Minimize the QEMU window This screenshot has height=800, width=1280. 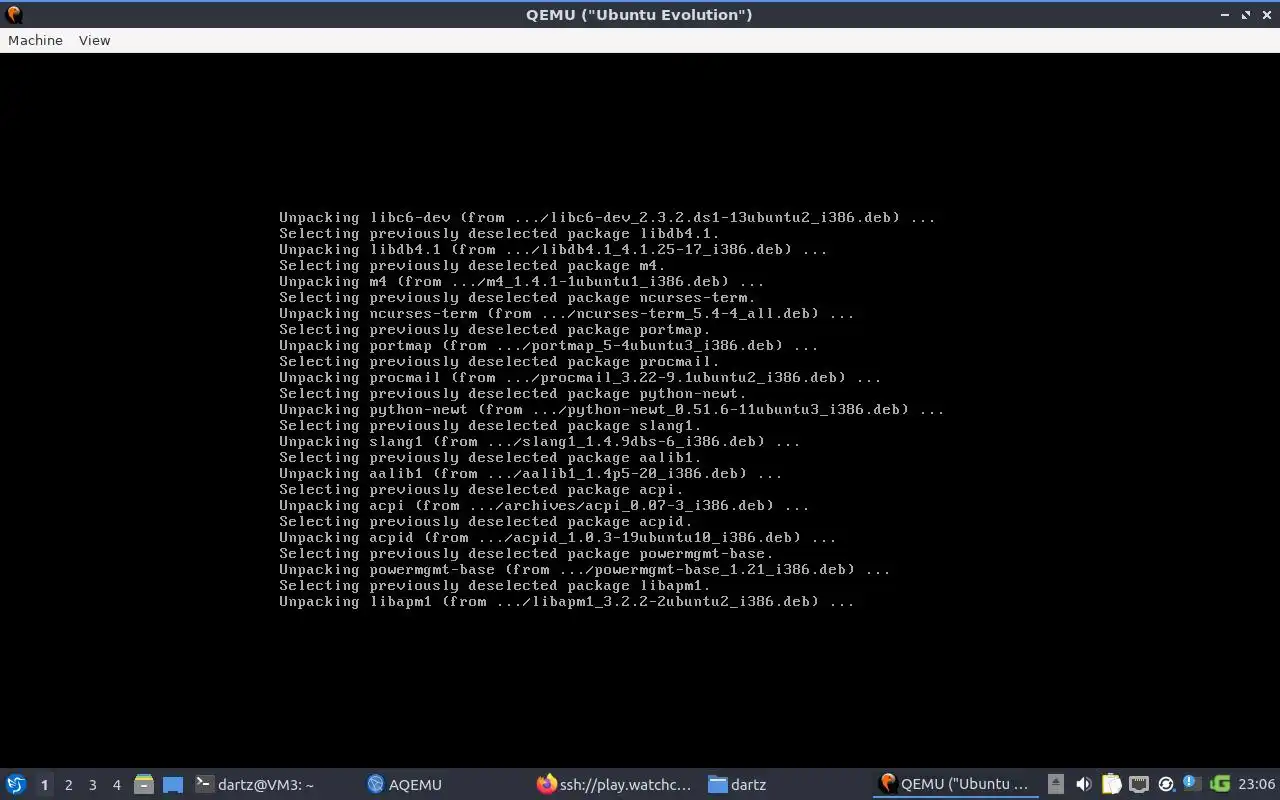pyautogui.click(x=1225, y=15)
